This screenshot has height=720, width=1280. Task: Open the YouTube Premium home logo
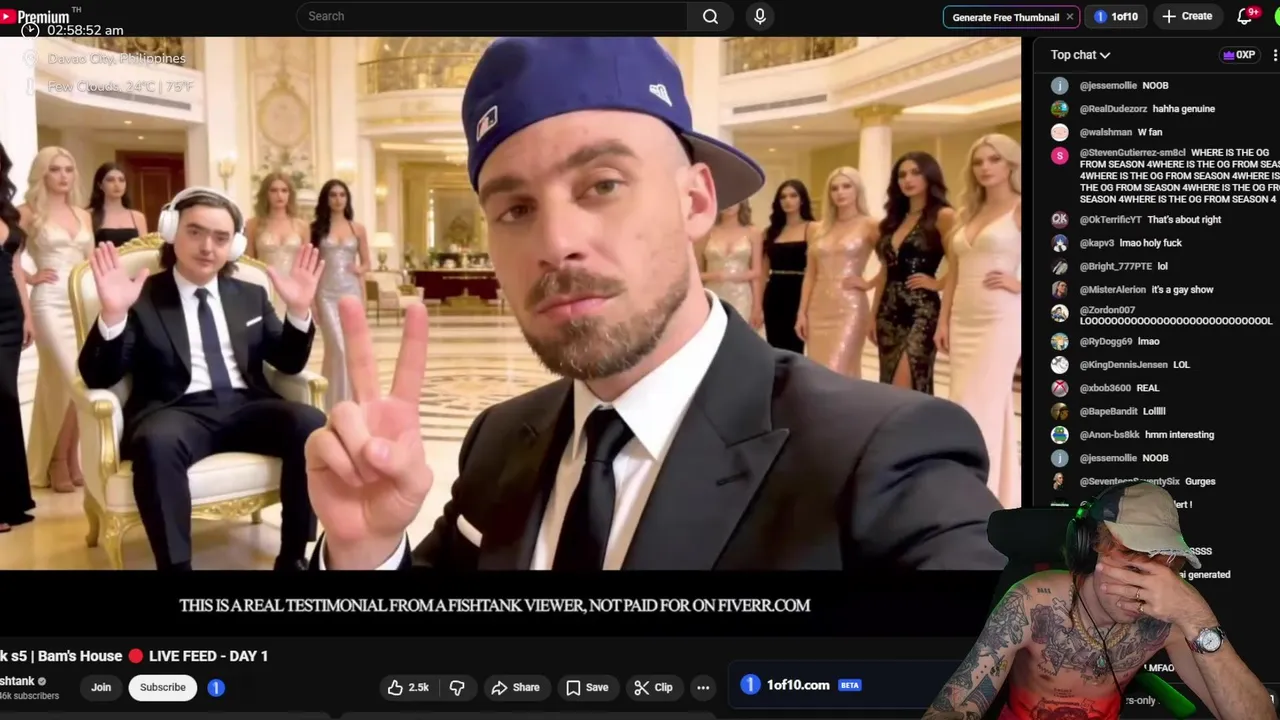pyautogui.click(x=35, y=16)
